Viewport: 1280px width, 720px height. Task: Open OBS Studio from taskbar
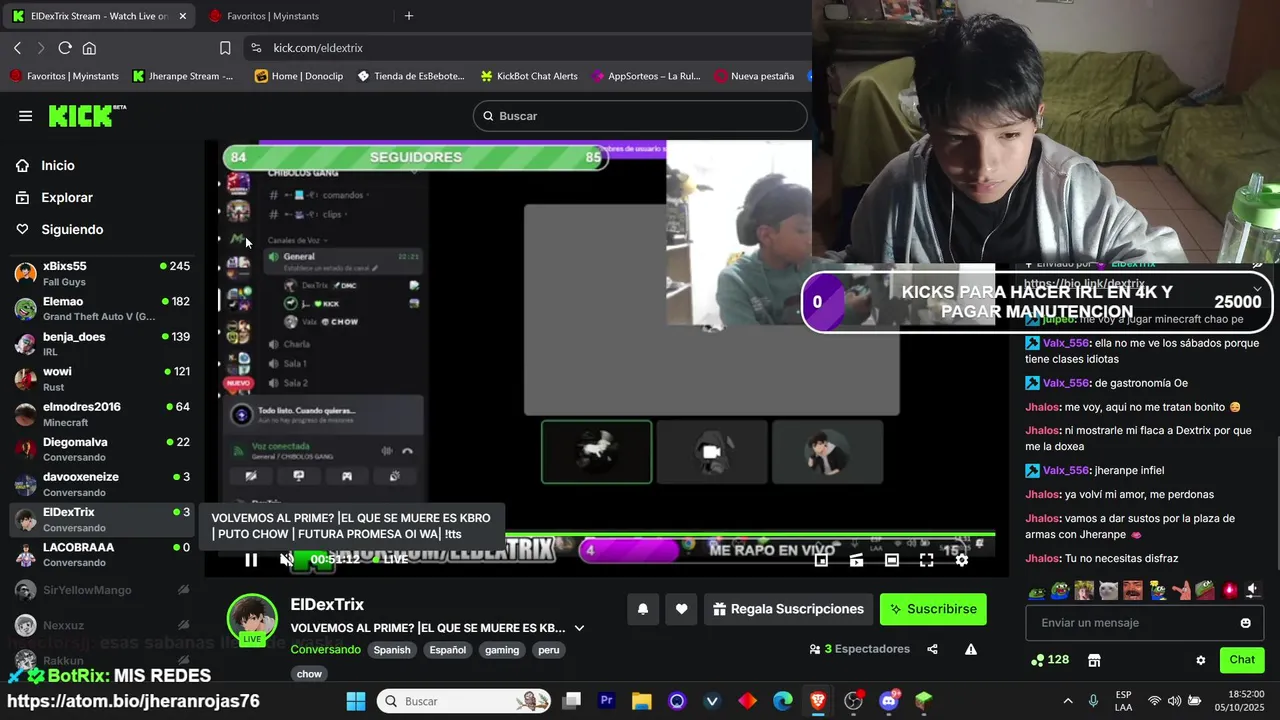(x=853, y=701)
